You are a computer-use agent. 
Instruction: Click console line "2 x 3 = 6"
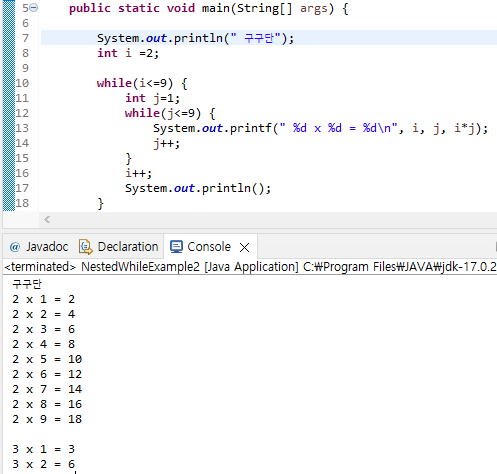[44, 329]
